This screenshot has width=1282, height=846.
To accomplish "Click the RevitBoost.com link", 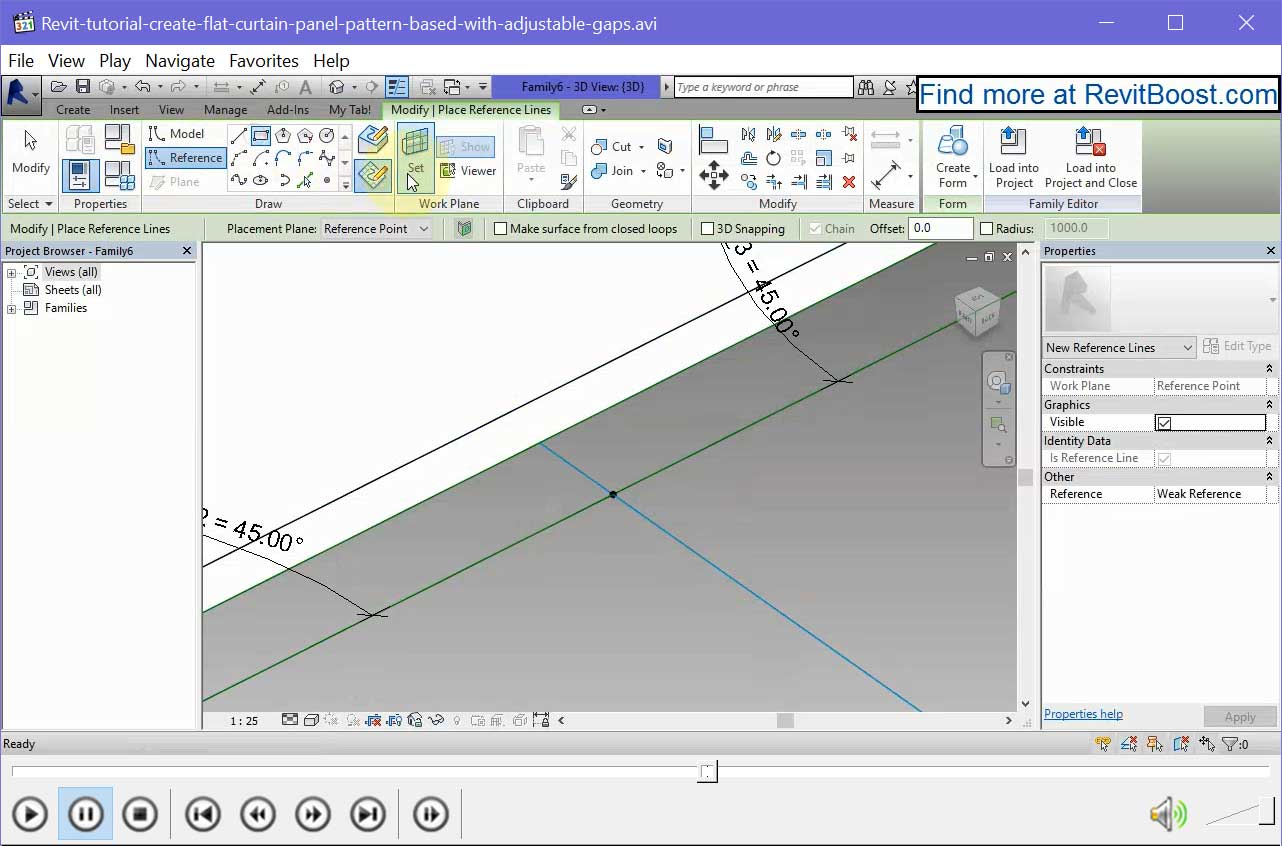I will point(1097,94).
